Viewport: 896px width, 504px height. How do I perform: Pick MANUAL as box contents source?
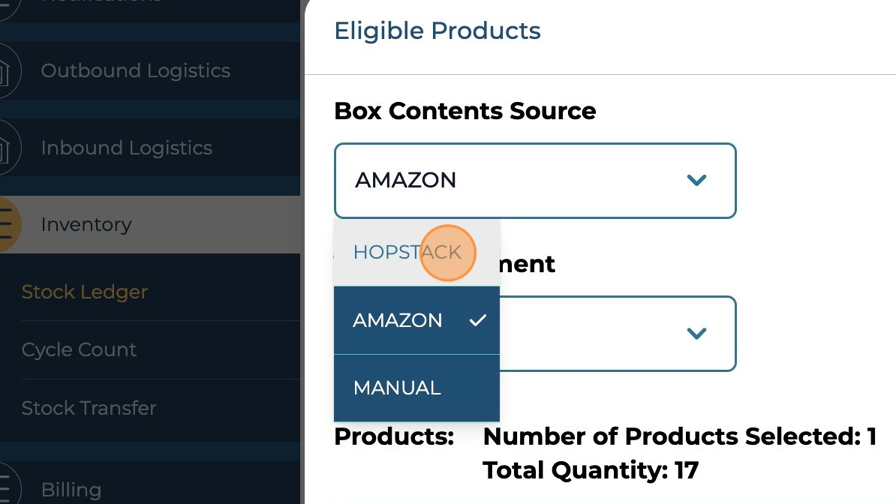[397, 388]
